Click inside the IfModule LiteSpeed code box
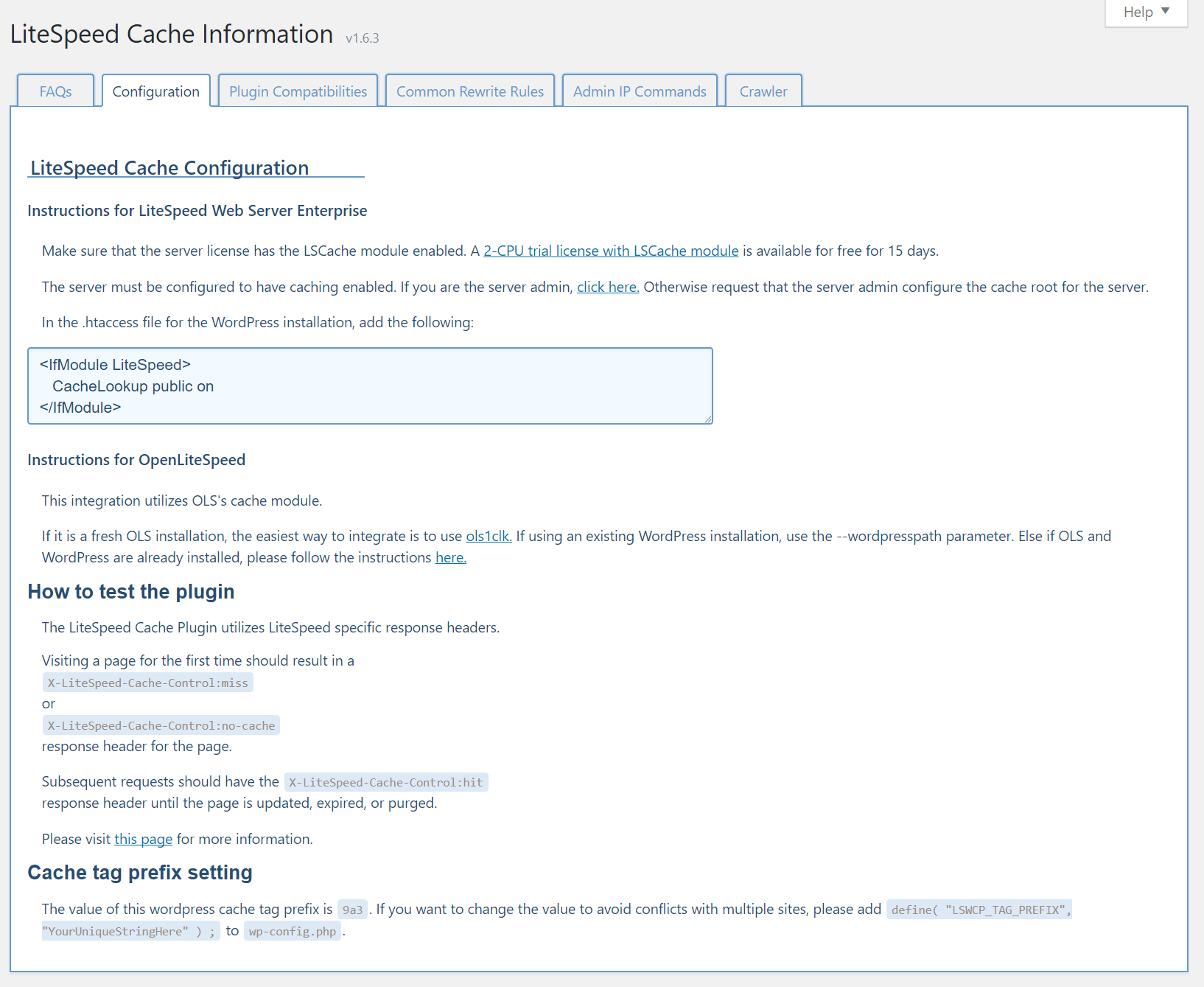The width and height of the screenshot is (1204, 987). pos(370,386)
